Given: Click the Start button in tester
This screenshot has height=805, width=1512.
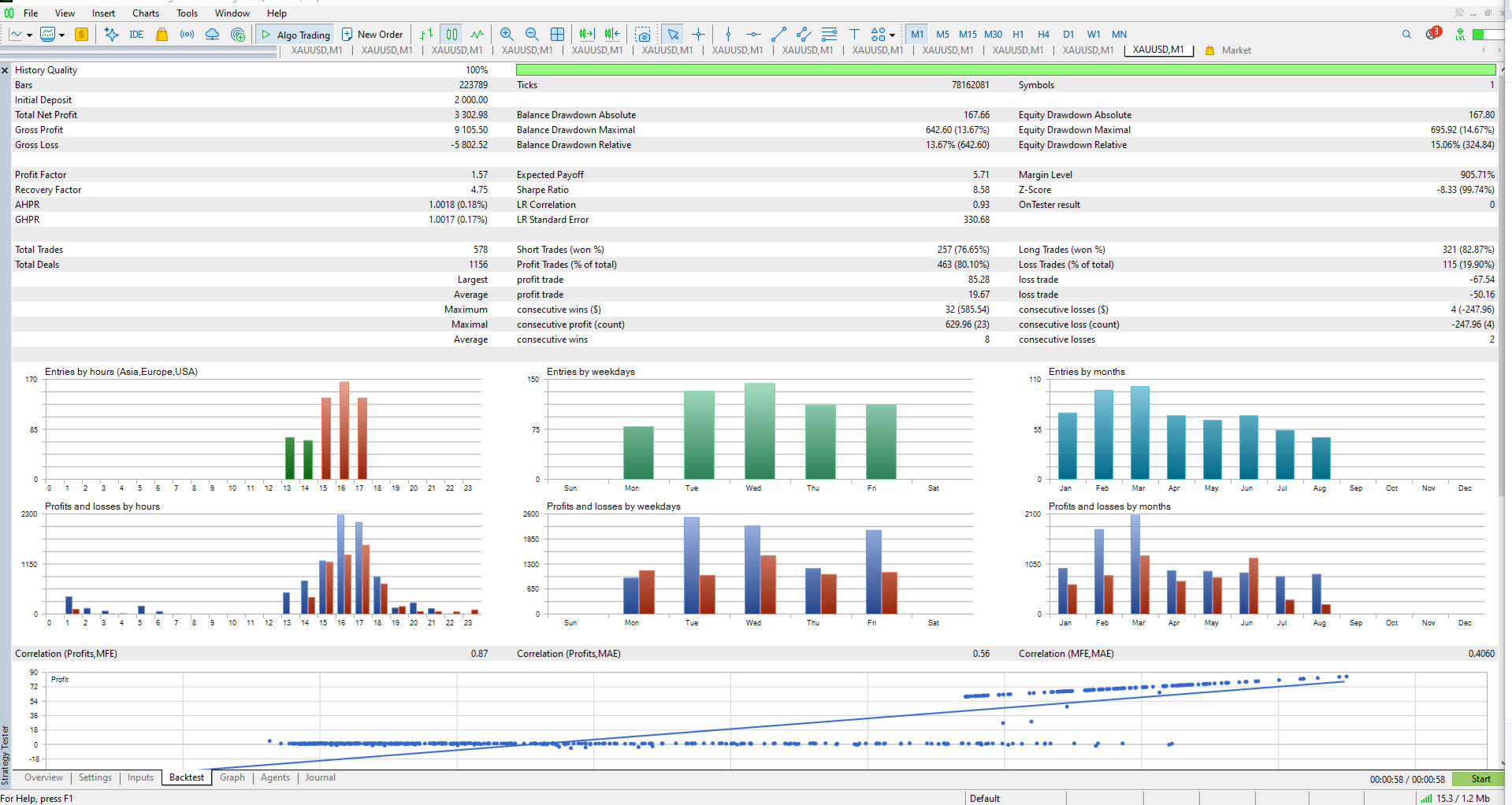Looking at the screenshot, I should point(1480,779).
